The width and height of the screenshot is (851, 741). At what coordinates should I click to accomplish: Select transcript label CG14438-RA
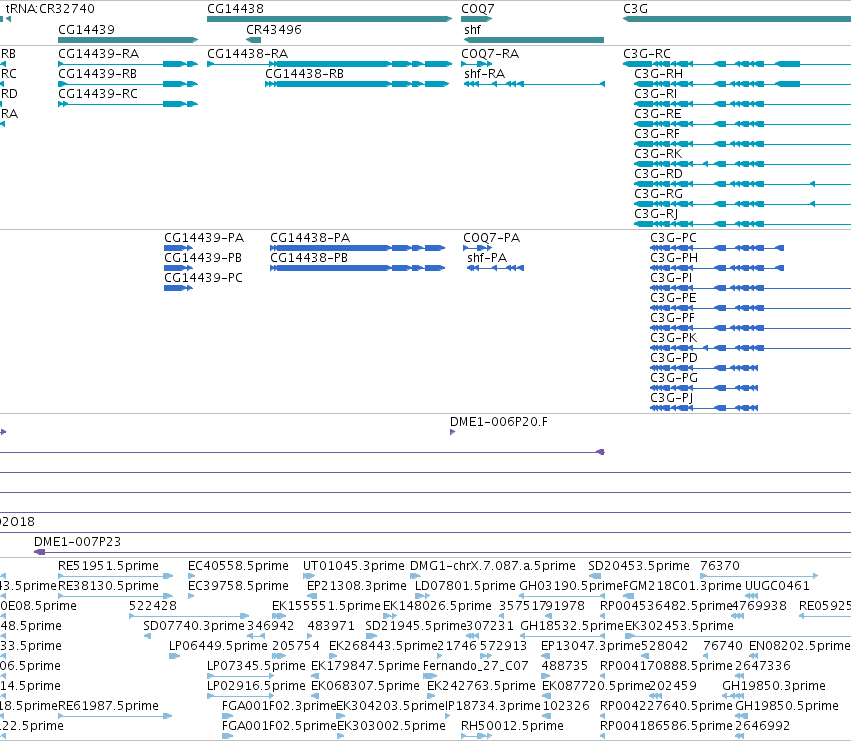click(x=247, y=54)
